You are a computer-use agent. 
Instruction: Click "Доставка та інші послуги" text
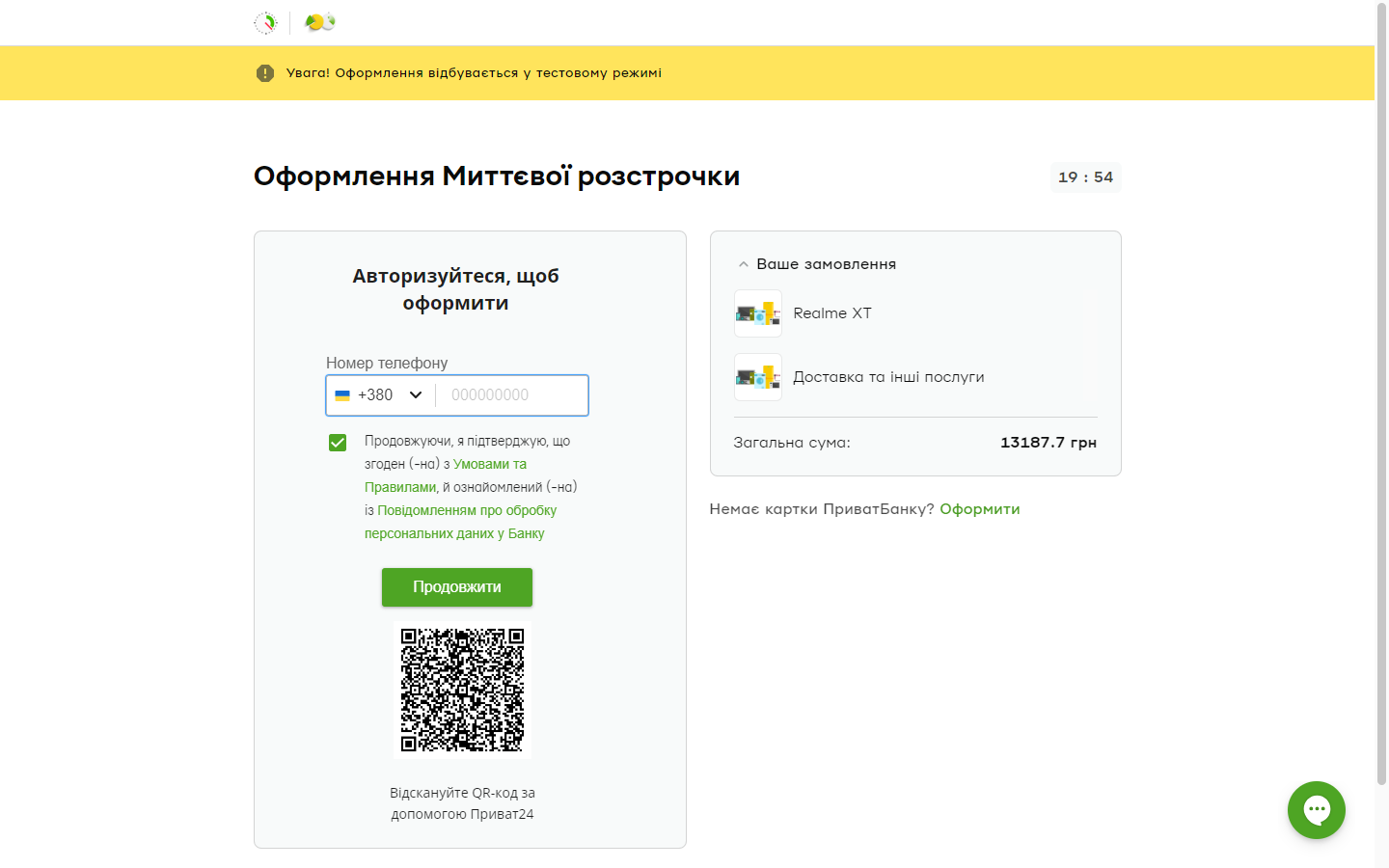coord(888,377)
